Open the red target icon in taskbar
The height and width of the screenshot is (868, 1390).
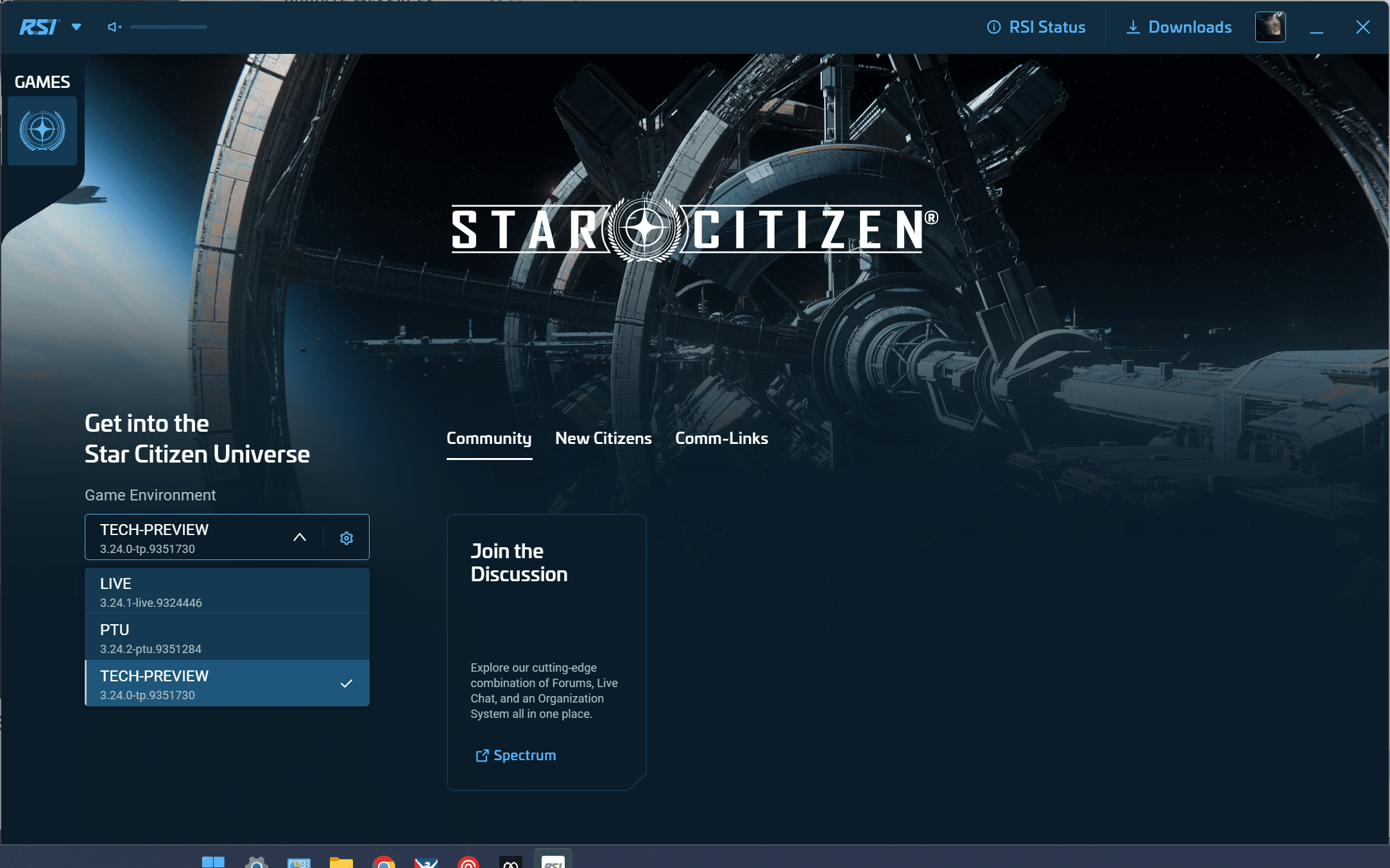pyautogui.click(x=468, y=862)
